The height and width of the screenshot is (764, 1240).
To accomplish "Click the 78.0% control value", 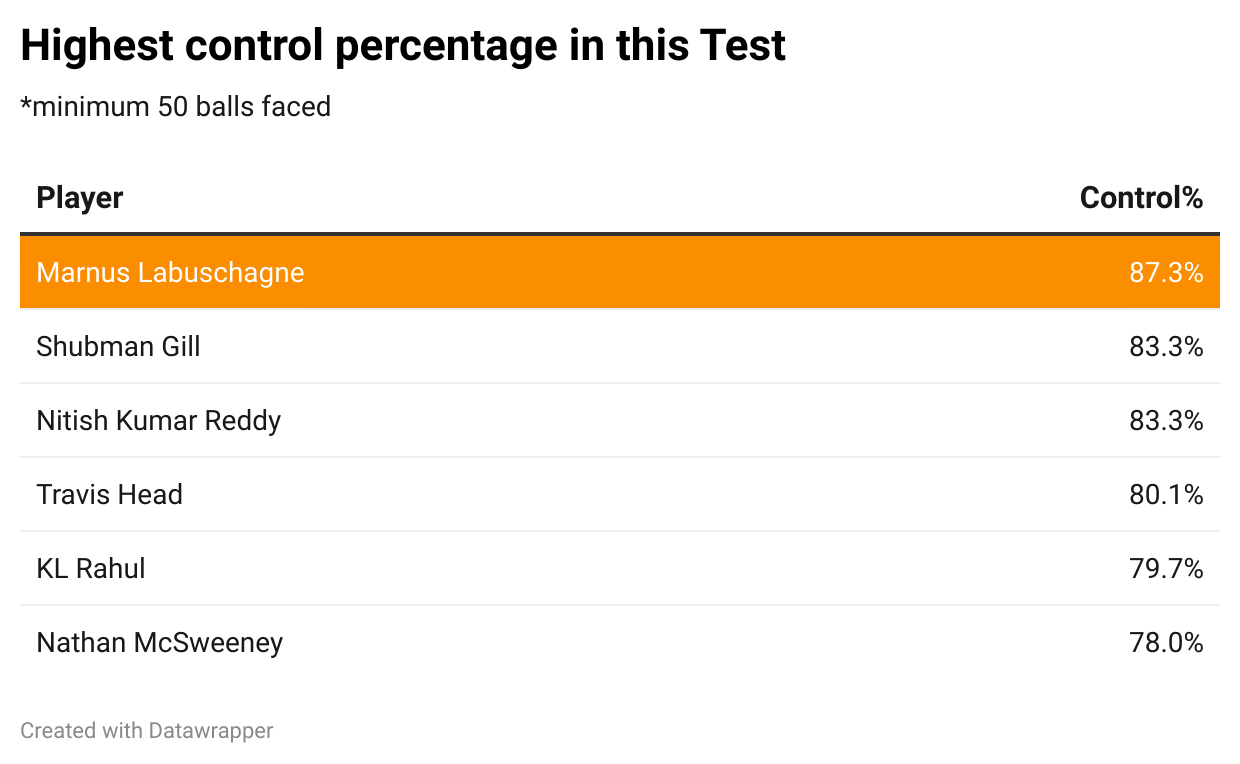I will pos(1166,642).
